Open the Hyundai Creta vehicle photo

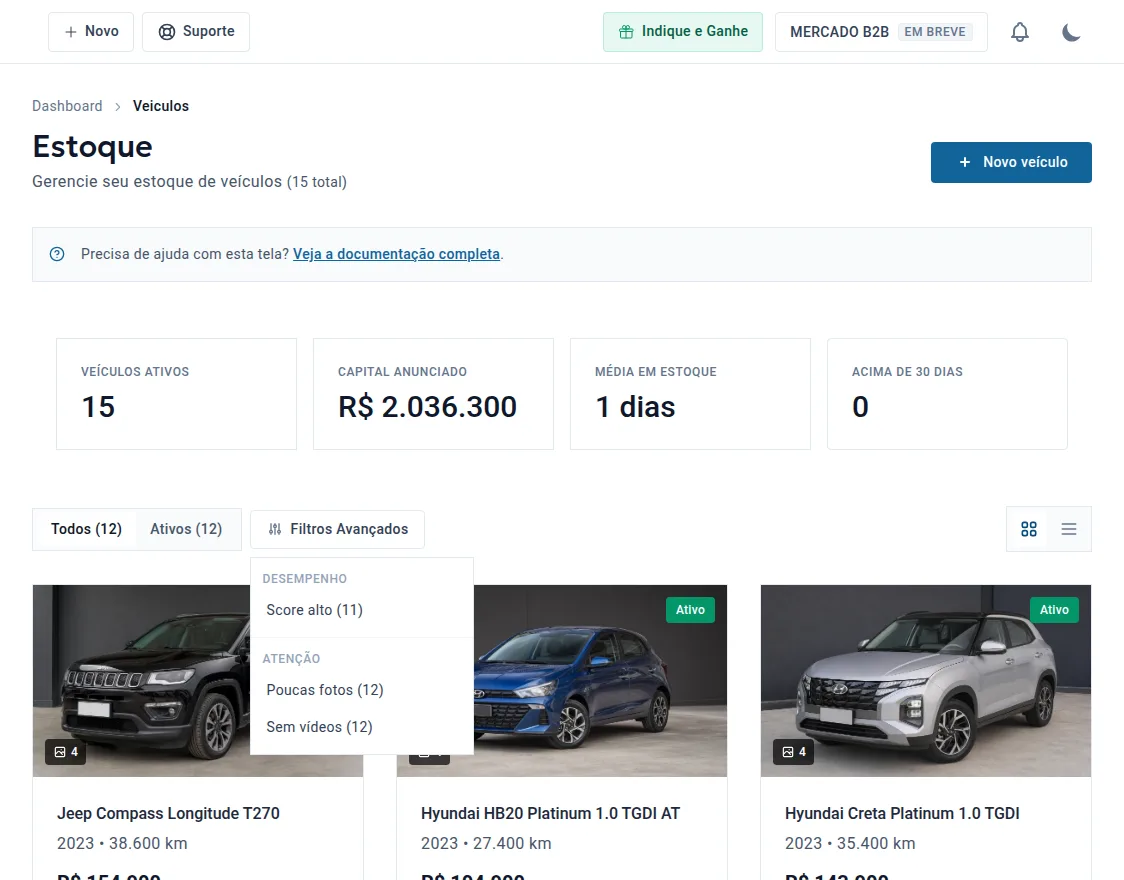[x=925, y=681]
